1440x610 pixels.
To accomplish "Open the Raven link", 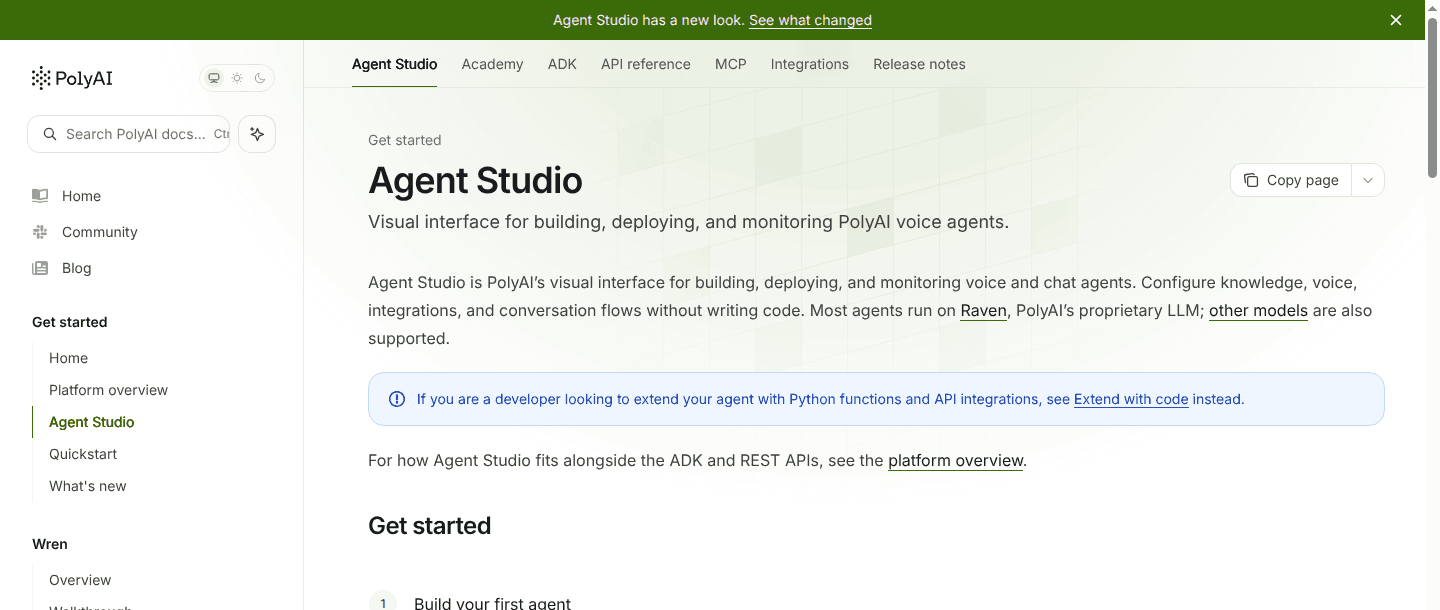I will click(983, 310).
